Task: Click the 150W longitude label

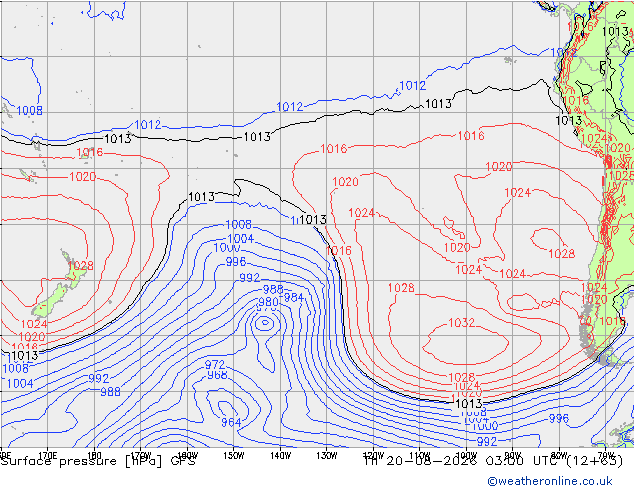Action: pos(234,455)
